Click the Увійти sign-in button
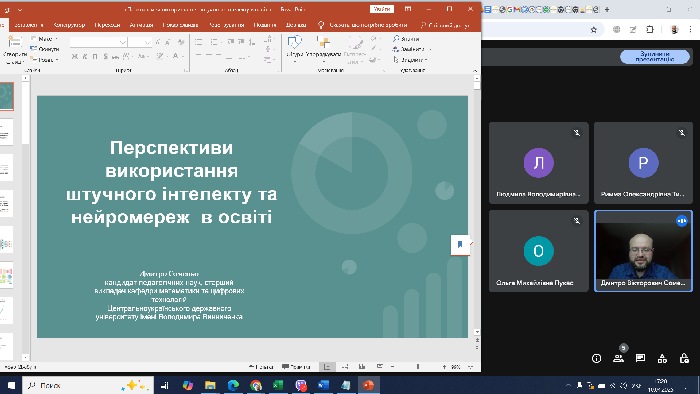700x394 pixels. (382, 9)
